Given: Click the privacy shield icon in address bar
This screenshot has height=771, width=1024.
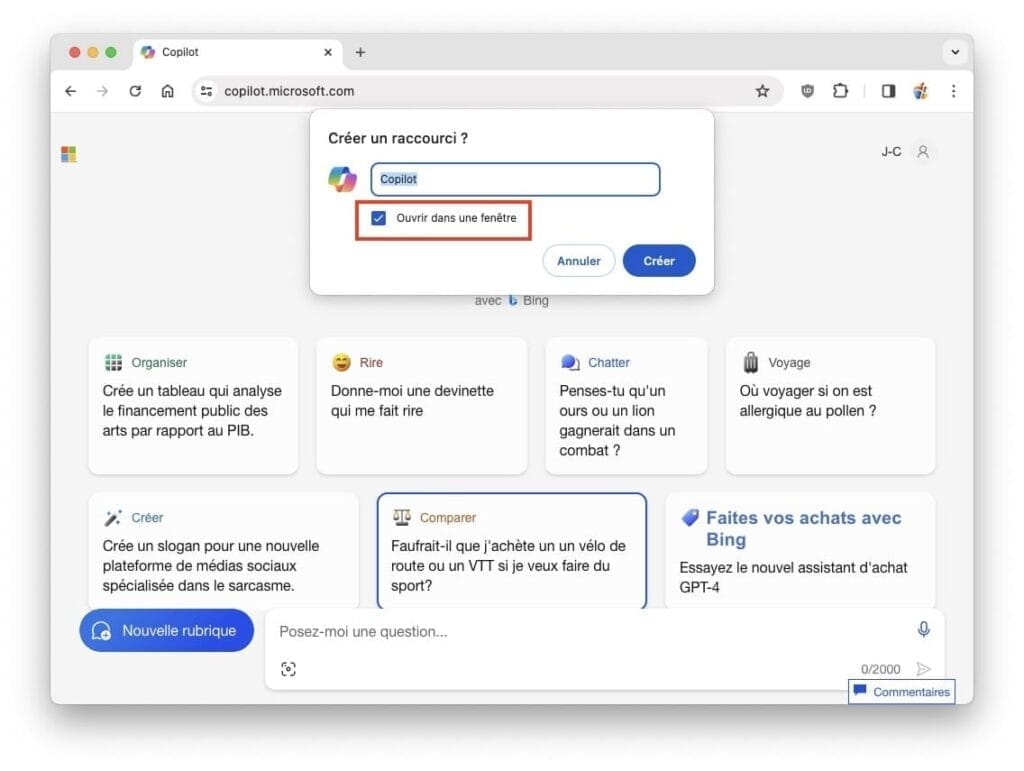Looking at the screenshot, I should (x=806, y=90).
